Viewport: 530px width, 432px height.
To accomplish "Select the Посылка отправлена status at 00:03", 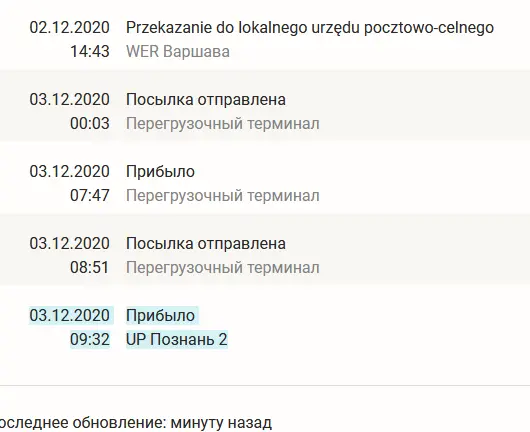I will [206, 100].
